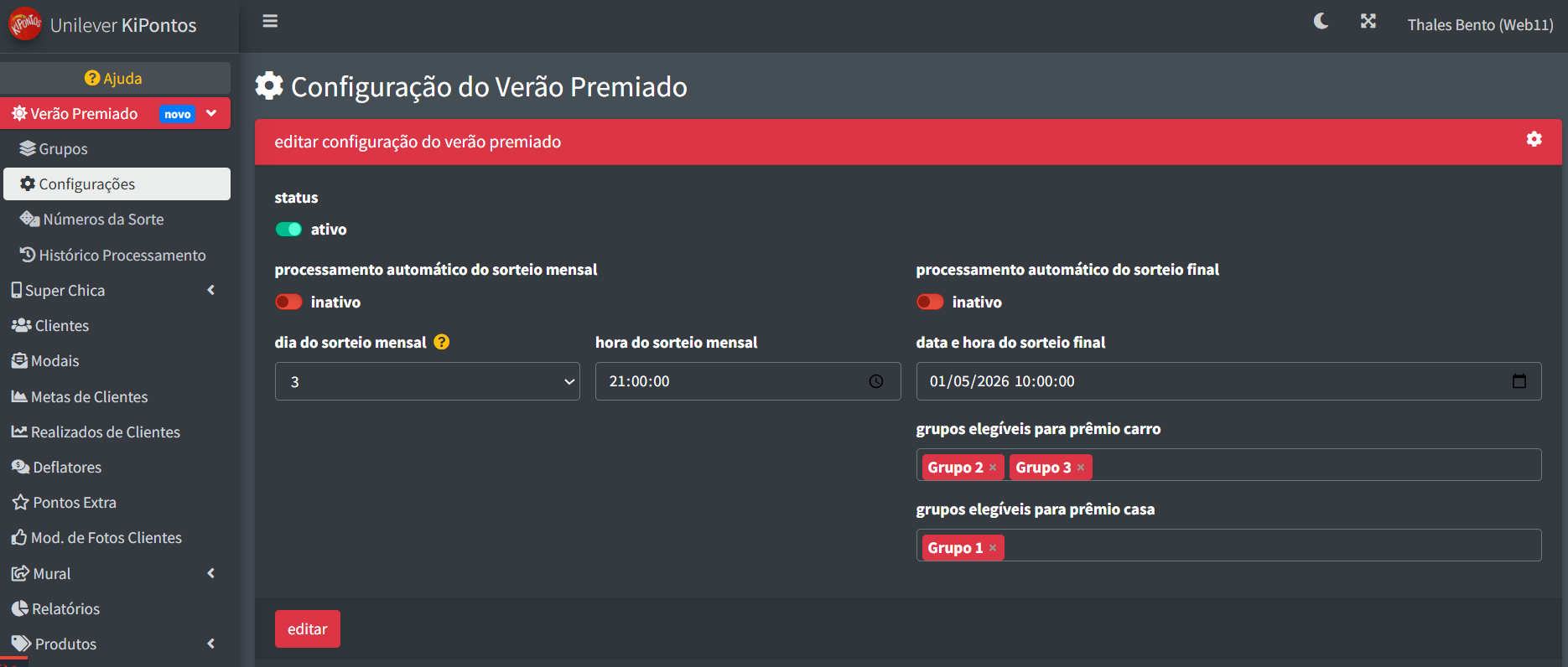Click the fullscreen expand icon
This screenshot has width=1568, height=667.
[x=1368, y=22]
